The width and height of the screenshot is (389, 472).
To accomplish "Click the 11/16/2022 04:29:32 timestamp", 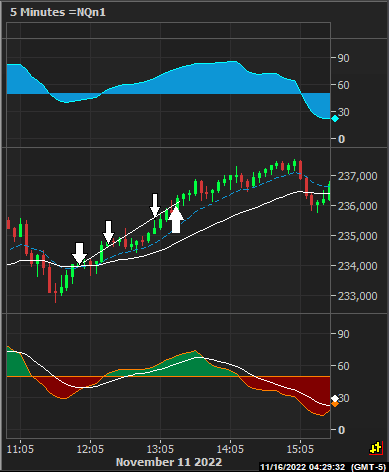I will [x=303, y=467].
